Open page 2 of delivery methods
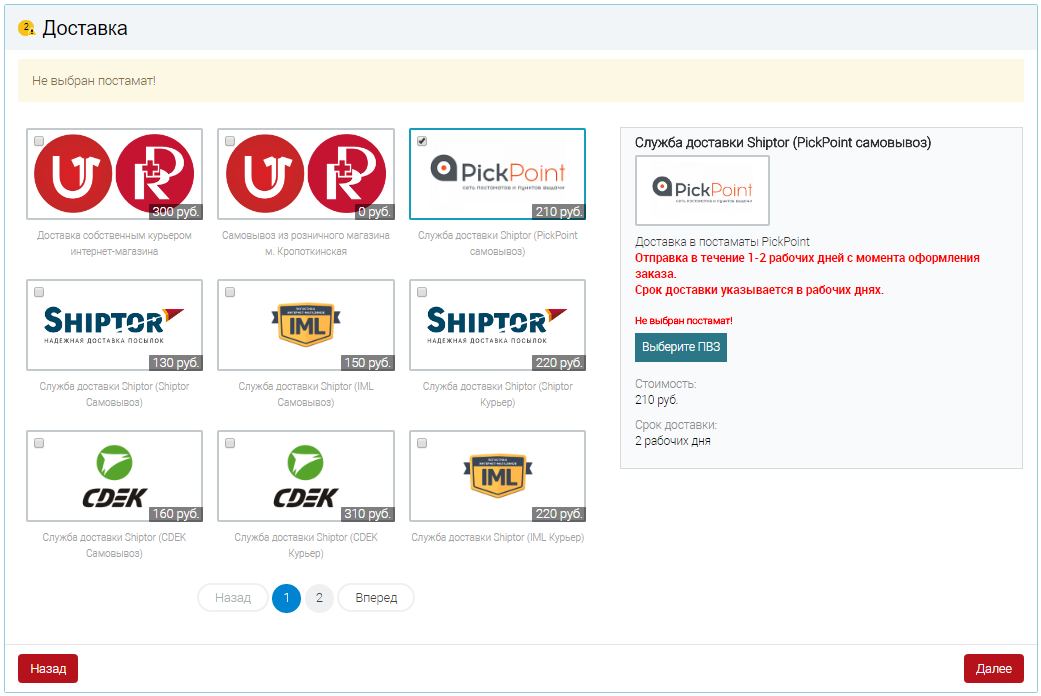The width and height of the screenshot is (1041, 696). tap(319, 598)
